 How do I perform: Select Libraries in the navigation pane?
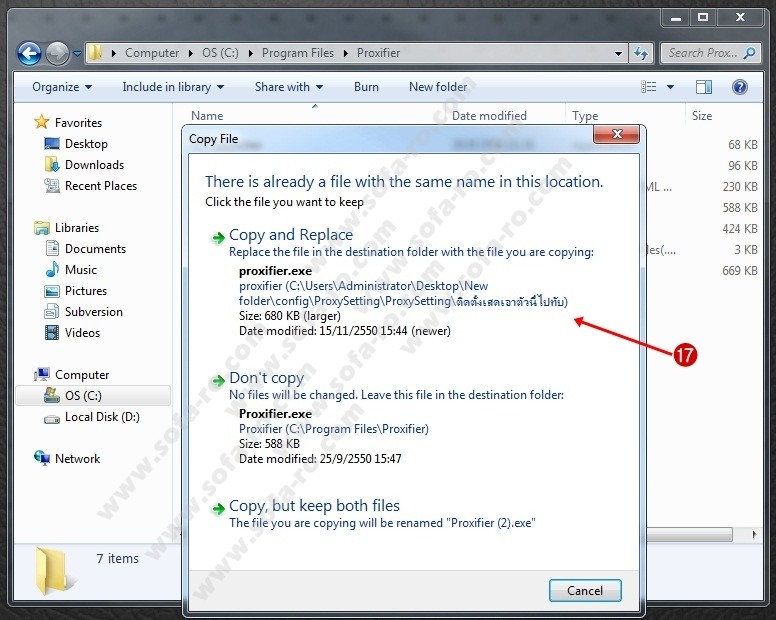pyautogui.click(x=77, y=228)
